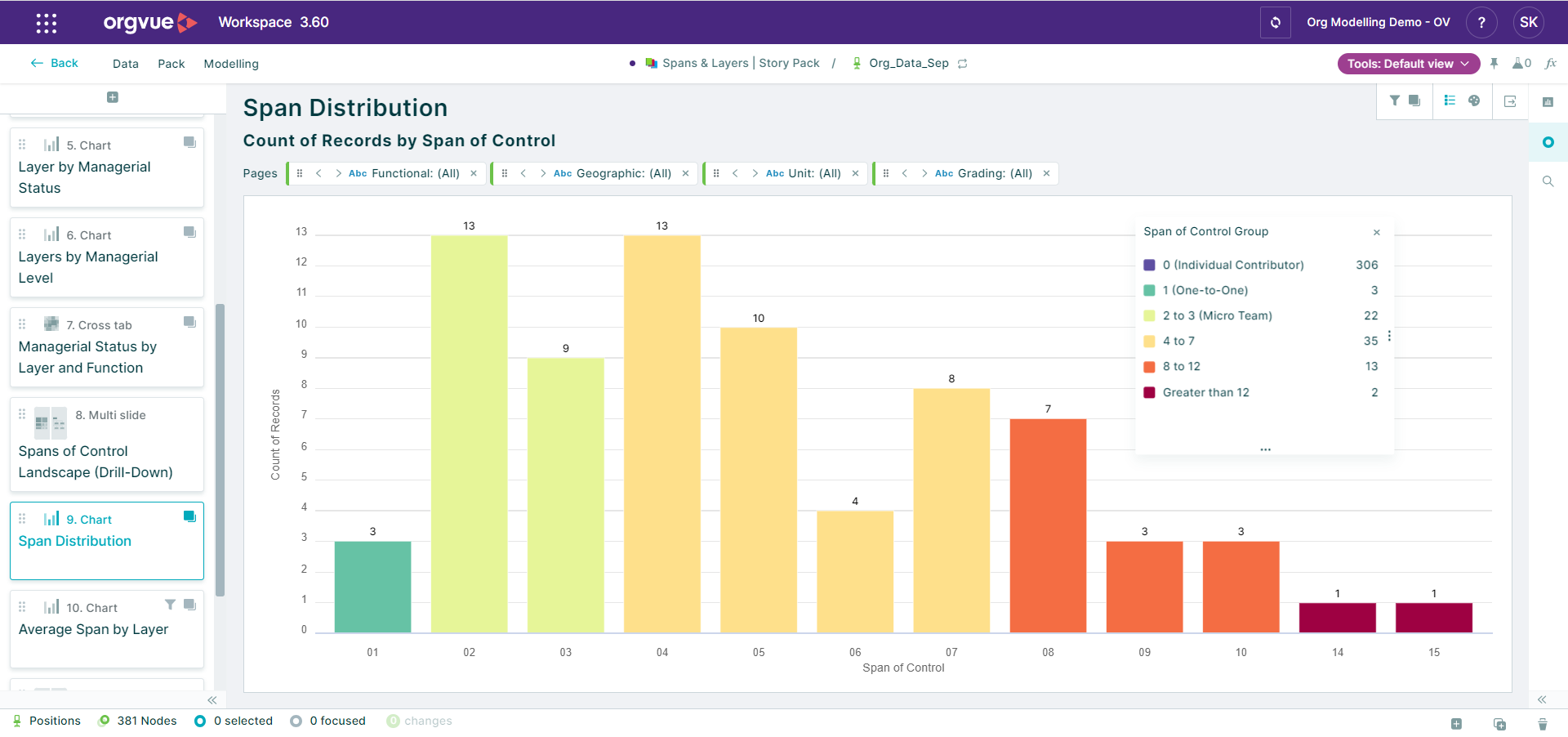Select slide 5 Layer by Managerial Status
1568x737 pixels.
click(x=107, y=167)
